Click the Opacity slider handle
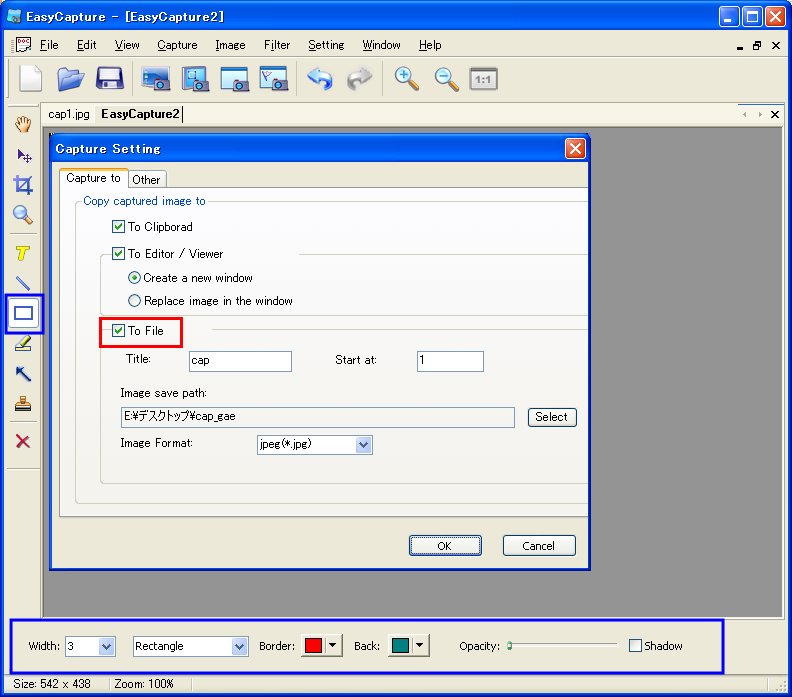 (x=510, y=645)
